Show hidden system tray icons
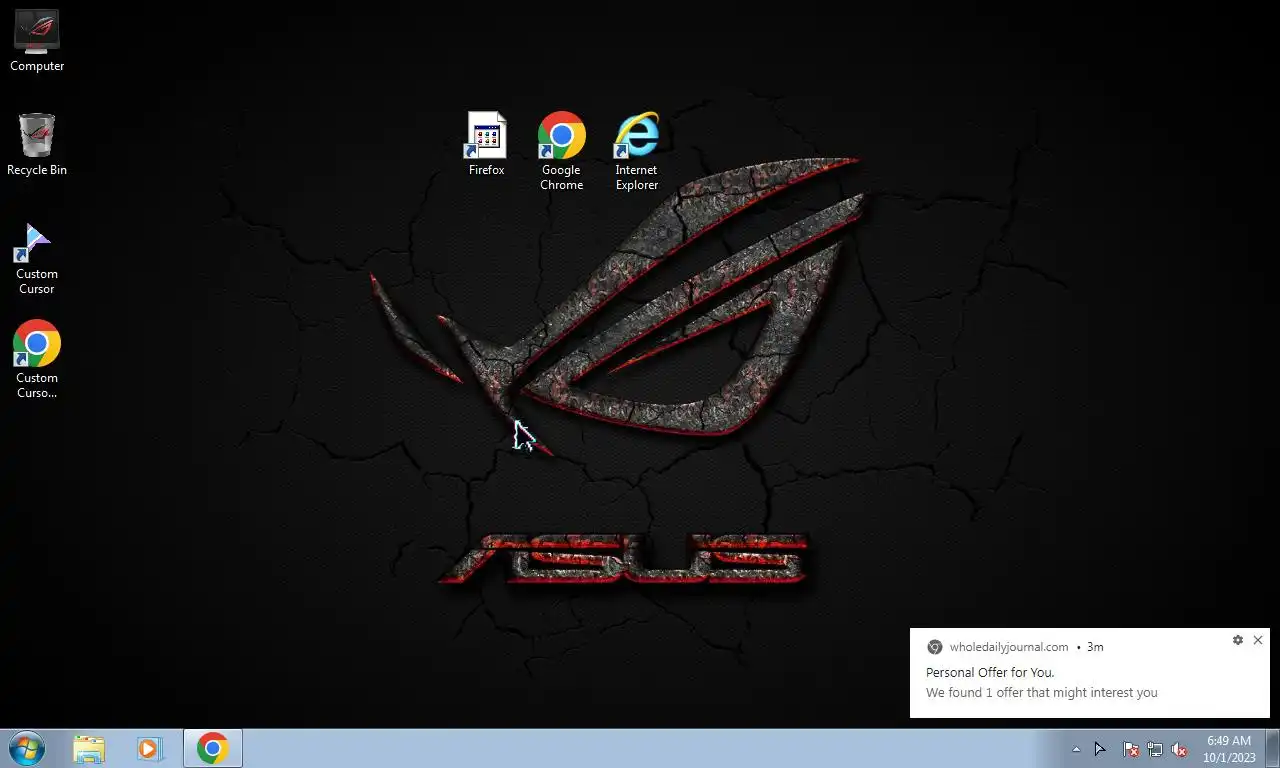Screen dimensions: 1280x768 pos(1076,749)
